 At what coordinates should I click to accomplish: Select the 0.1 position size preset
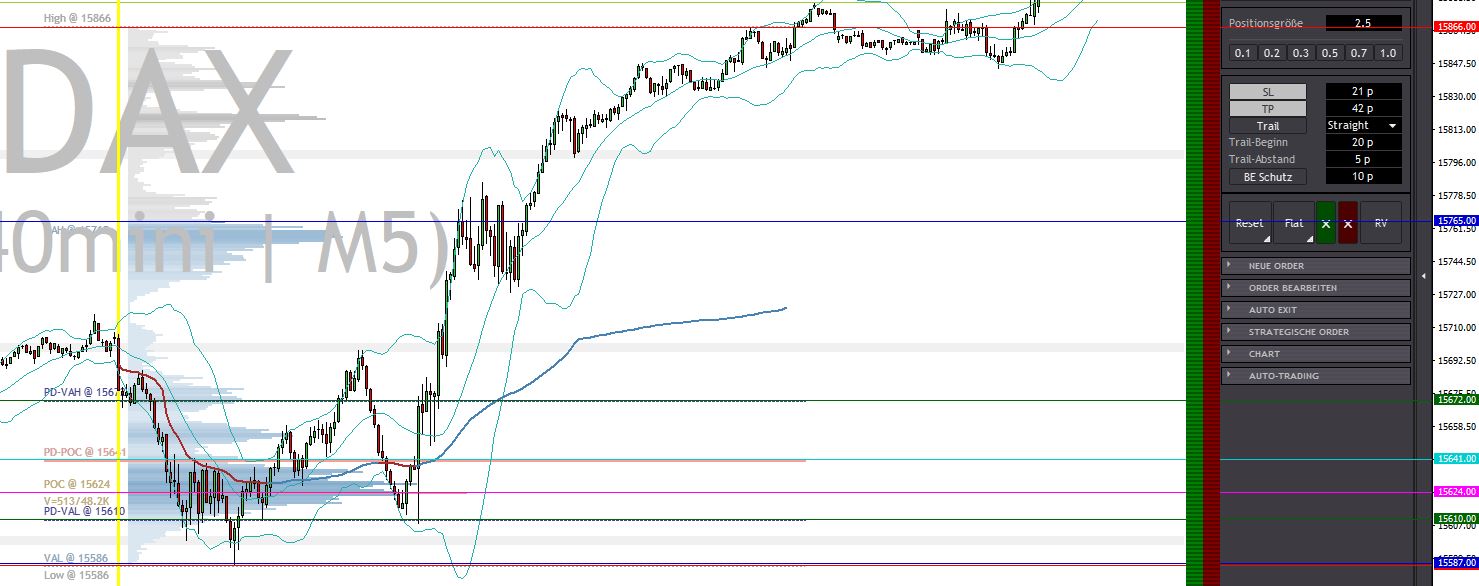[x=1241, y=53]
